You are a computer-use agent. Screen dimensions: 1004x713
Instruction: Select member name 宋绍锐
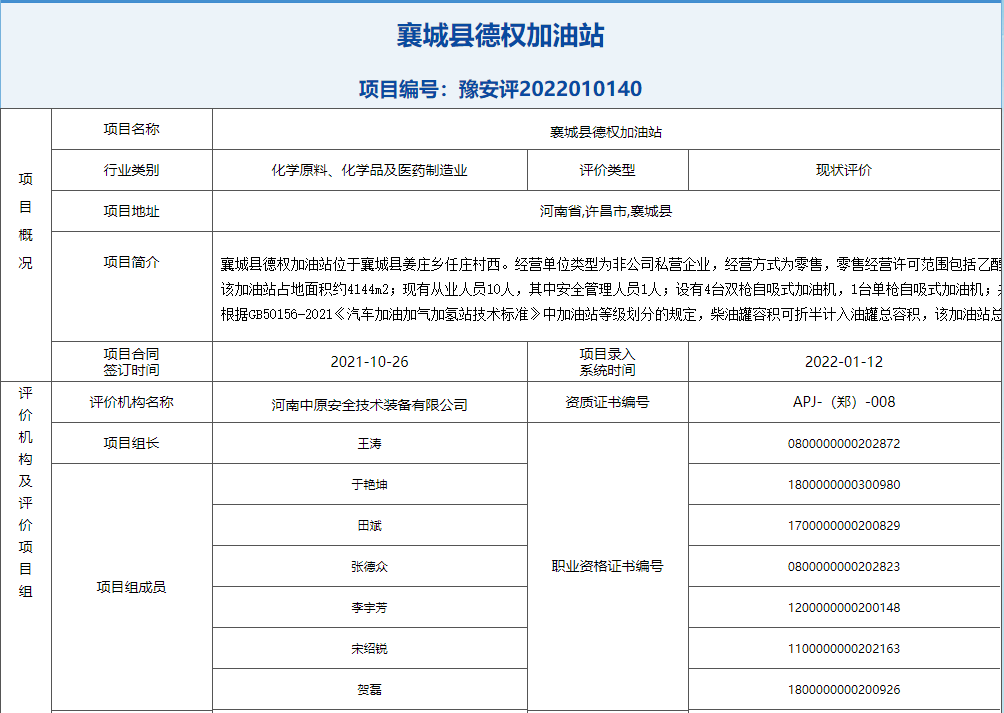click(369, 648)
